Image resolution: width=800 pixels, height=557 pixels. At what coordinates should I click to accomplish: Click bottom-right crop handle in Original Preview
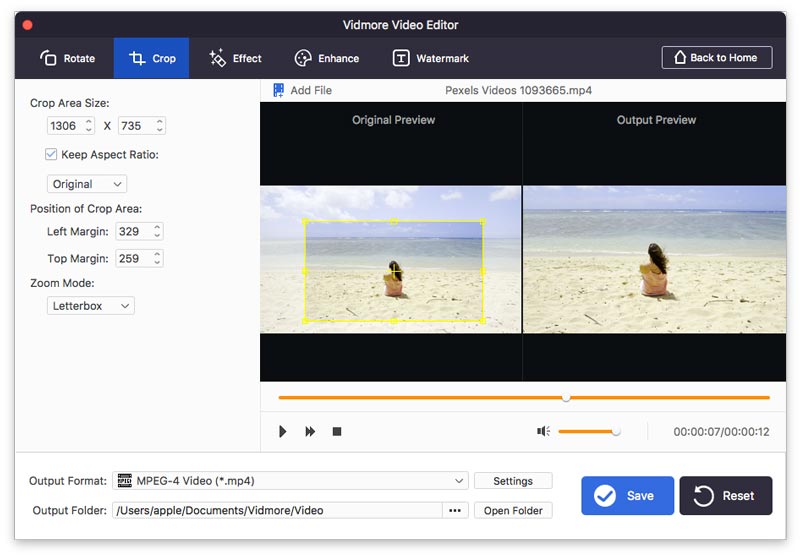[x=483, y=321]
